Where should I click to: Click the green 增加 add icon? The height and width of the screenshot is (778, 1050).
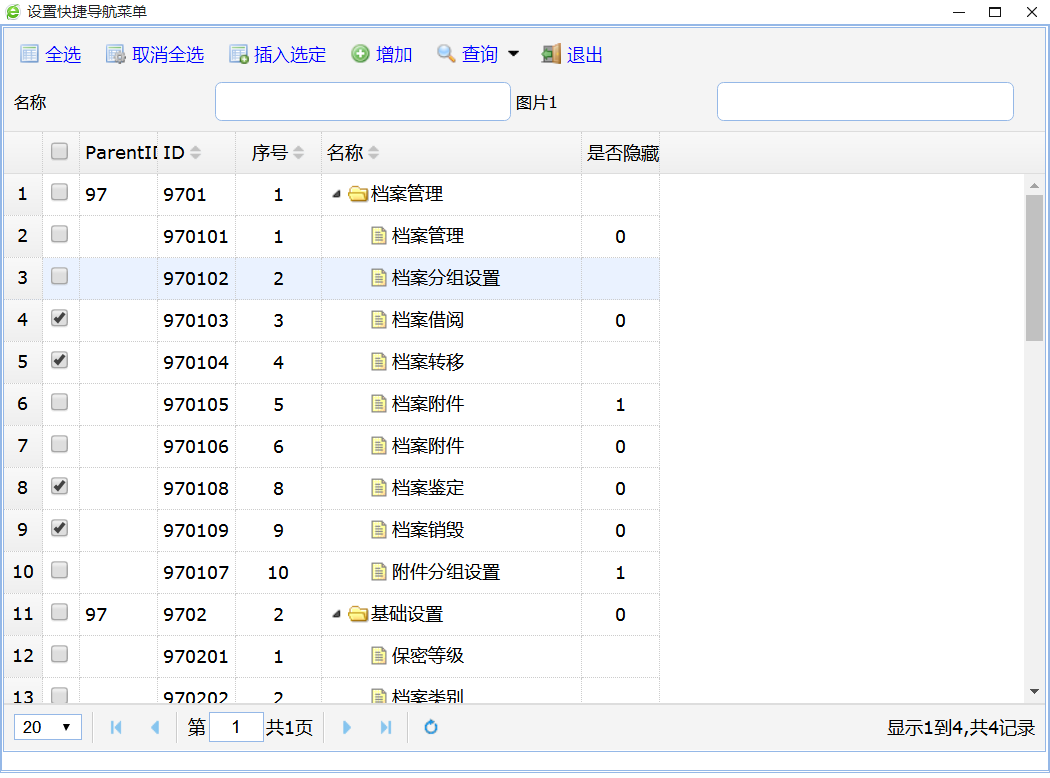[360, 54]
